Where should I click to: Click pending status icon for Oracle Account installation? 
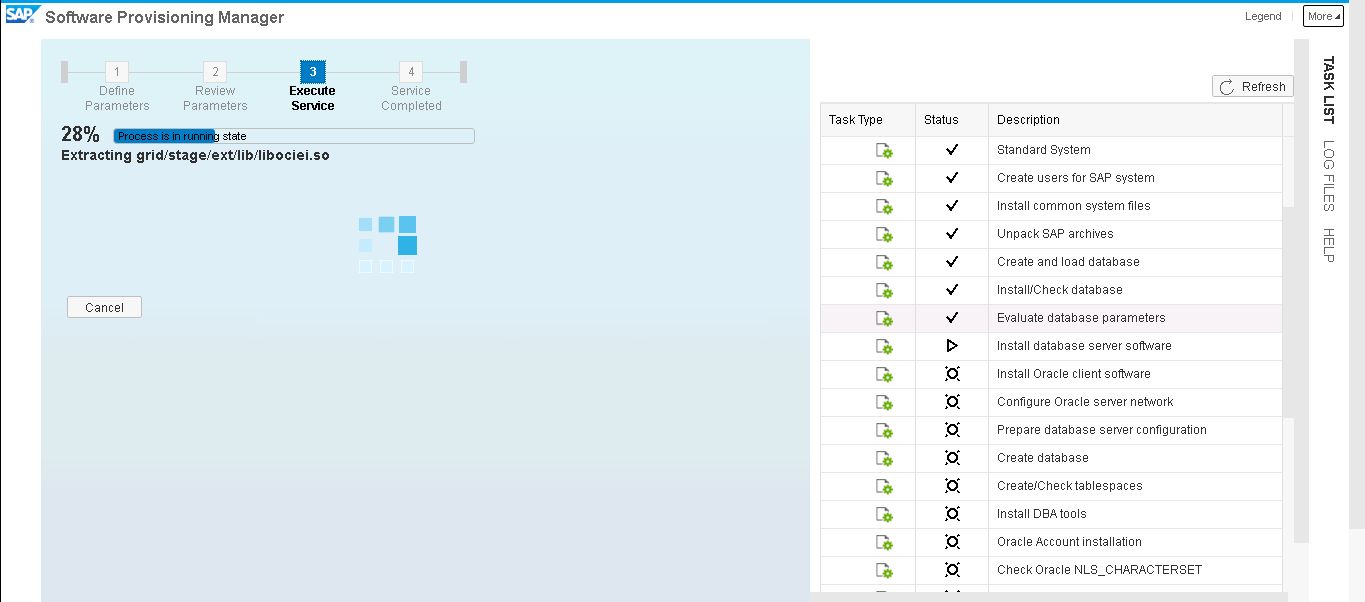(952, 542)
